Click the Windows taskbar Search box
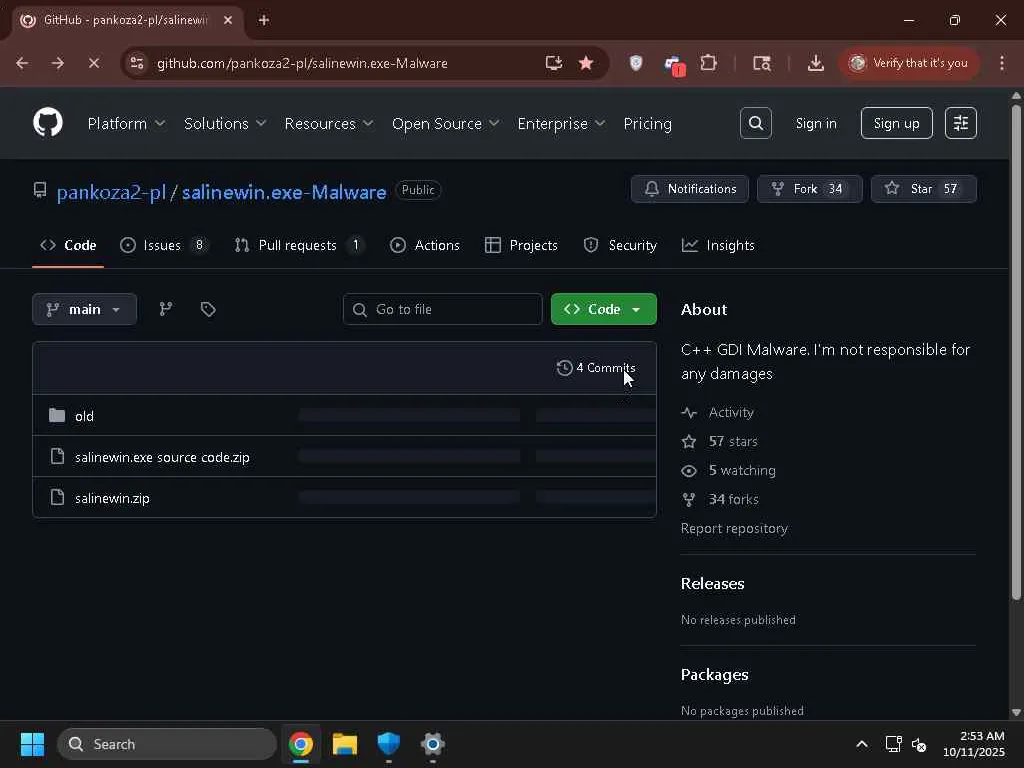Viewport: 1024px width, 768px height. tap(167, 744)
